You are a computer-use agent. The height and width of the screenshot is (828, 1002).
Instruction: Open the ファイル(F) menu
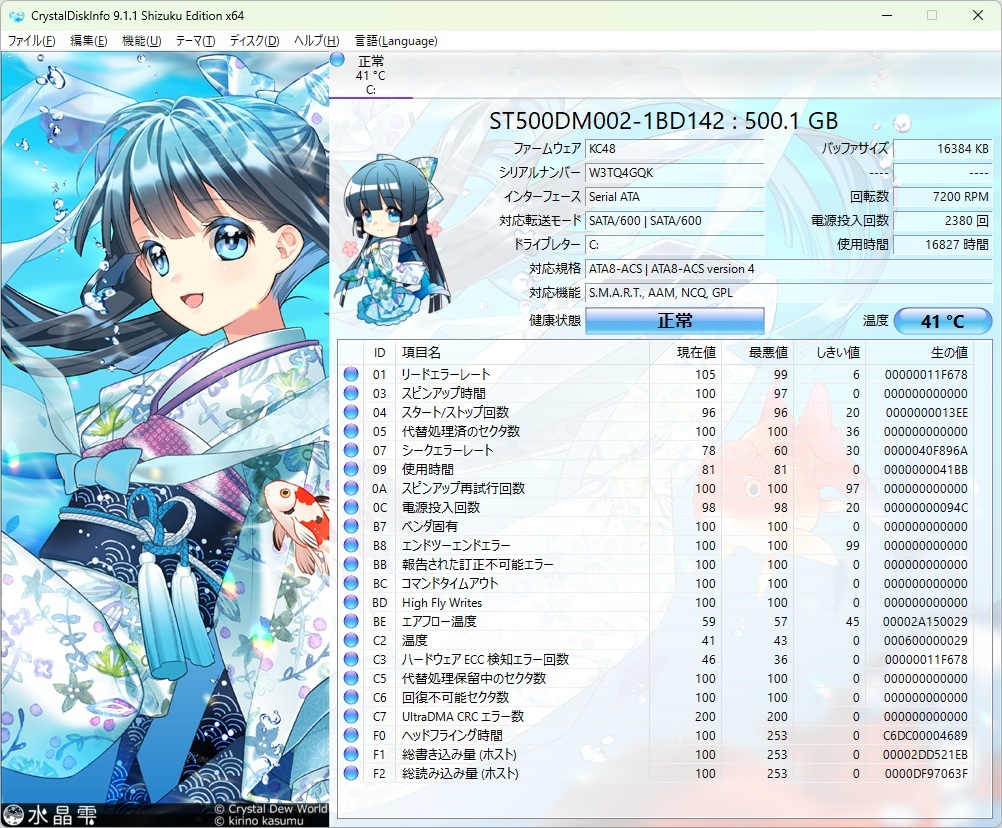[31, 41]
